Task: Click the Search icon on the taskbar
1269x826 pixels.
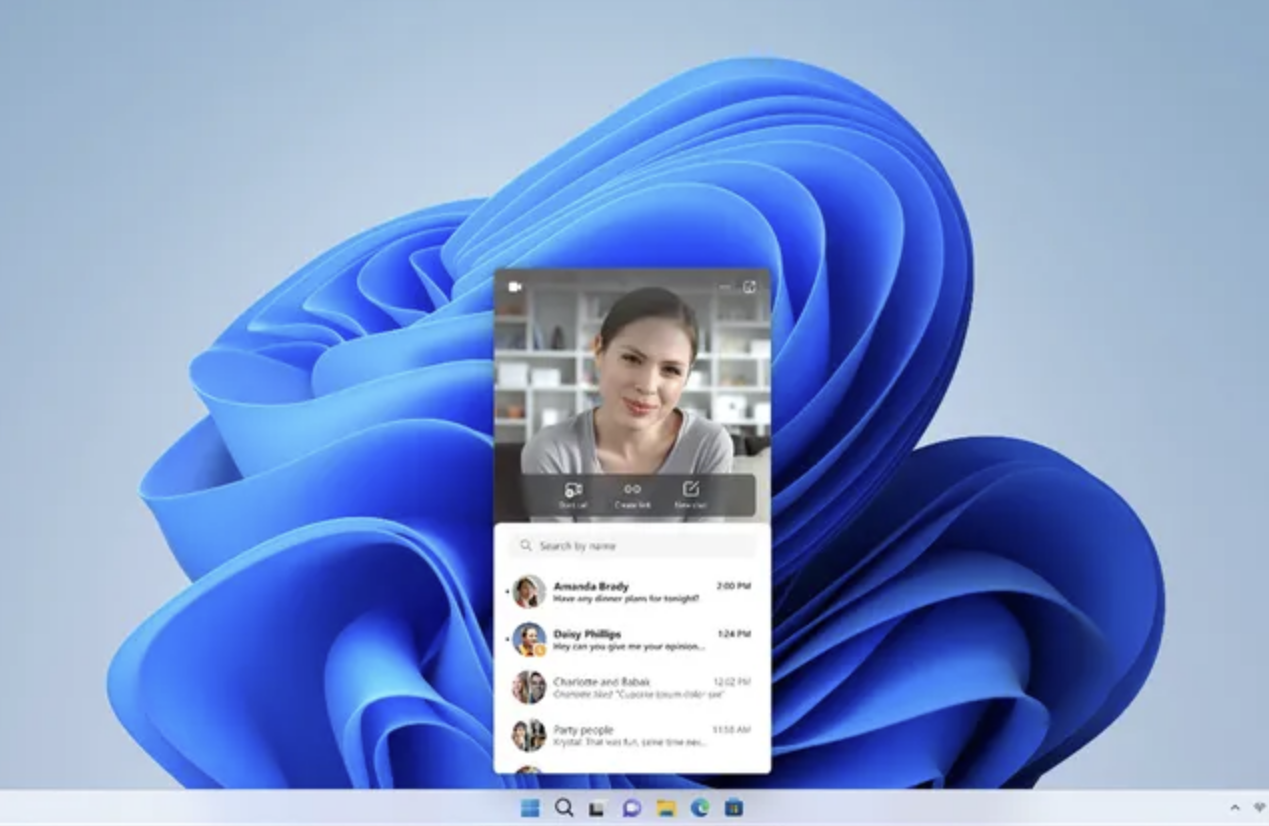Action: (562, 808)
